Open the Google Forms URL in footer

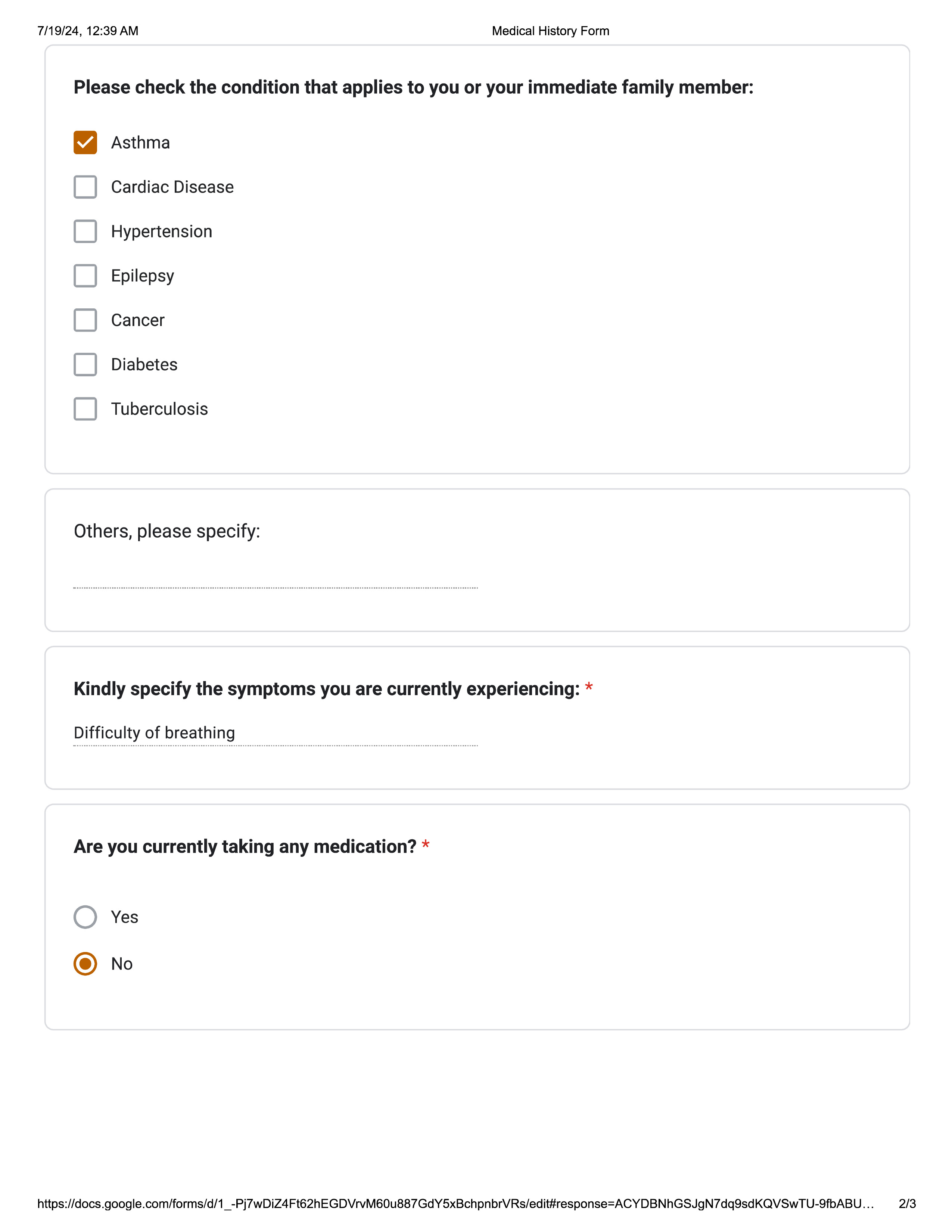point(455,1203)
